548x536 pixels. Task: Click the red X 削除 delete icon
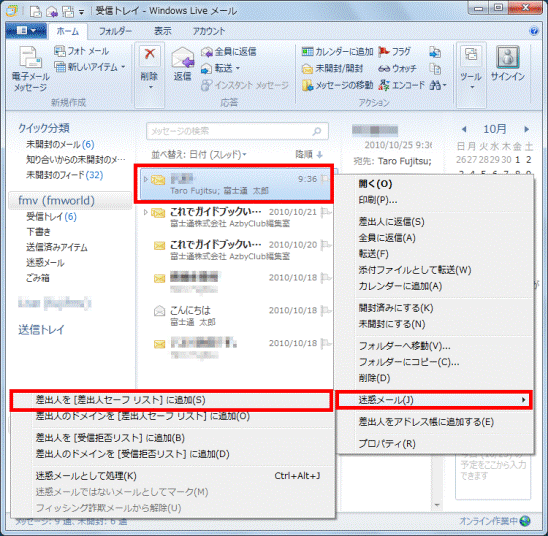pyautogui.click(x=150, y=55)
